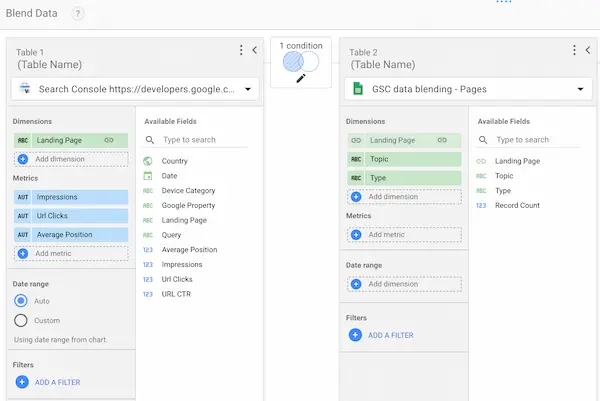Edit the join condition pencil icon
The image size is (600, 401).
click(301, 78)
